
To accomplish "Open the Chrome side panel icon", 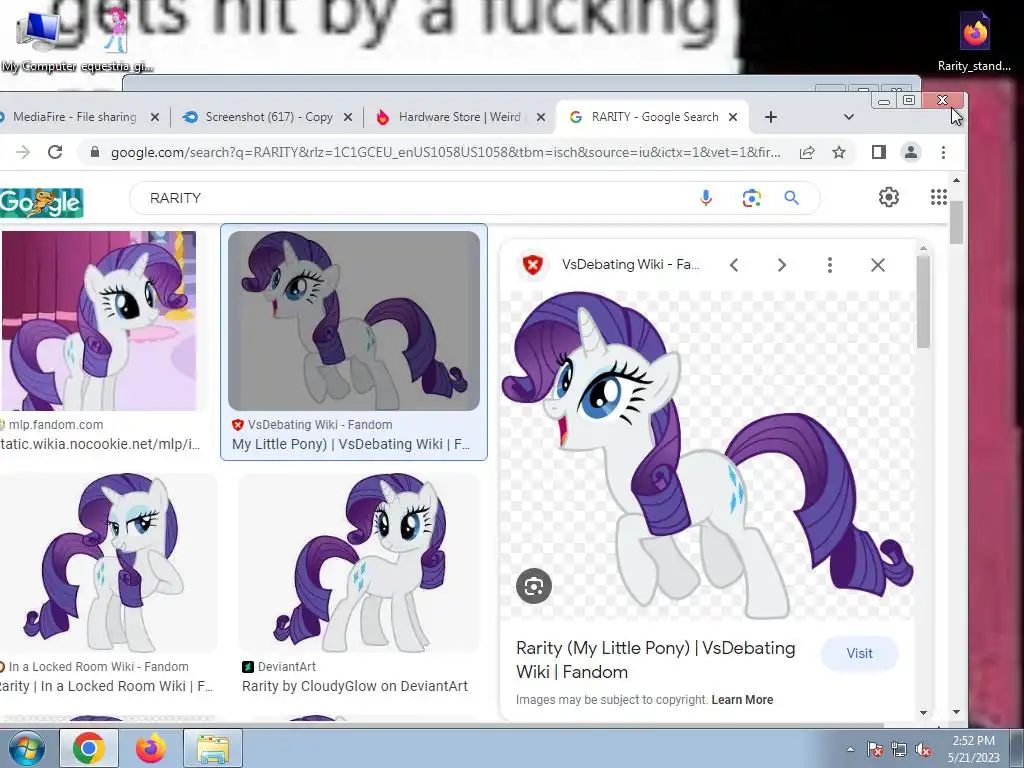I will pos(878,152).
